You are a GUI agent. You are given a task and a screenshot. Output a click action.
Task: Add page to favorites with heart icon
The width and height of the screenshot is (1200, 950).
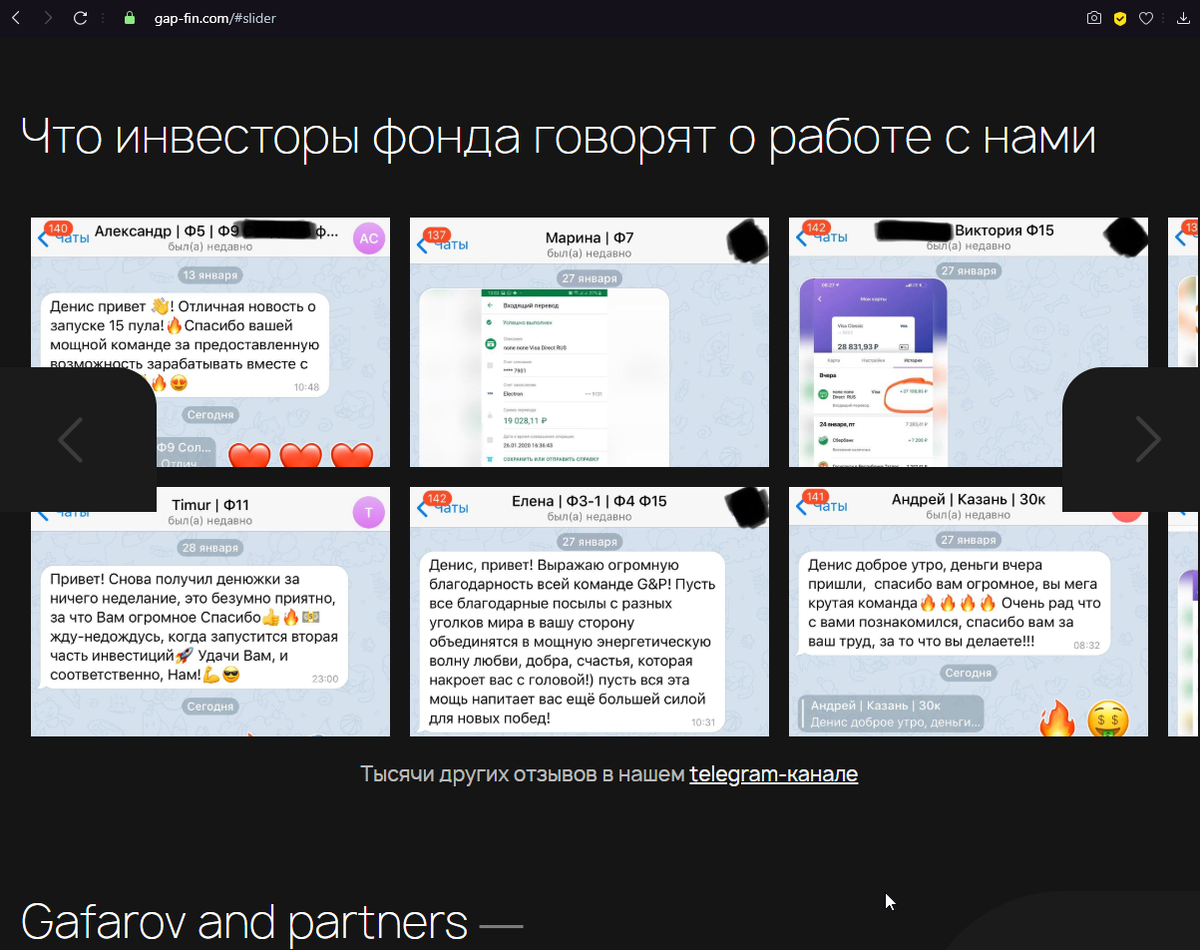1147,18
